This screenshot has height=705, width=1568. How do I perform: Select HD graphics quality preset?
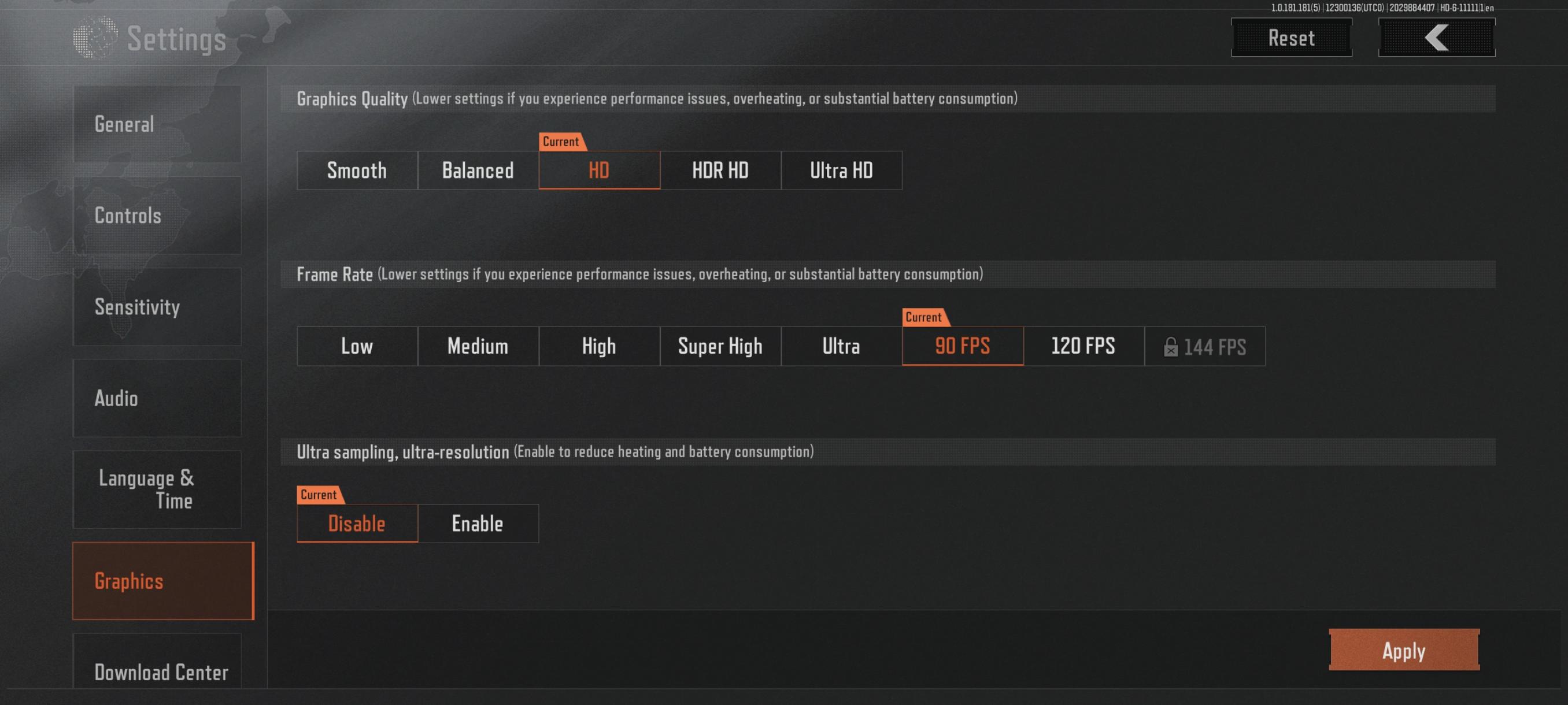pyautogui.click(x=599, y=170)
